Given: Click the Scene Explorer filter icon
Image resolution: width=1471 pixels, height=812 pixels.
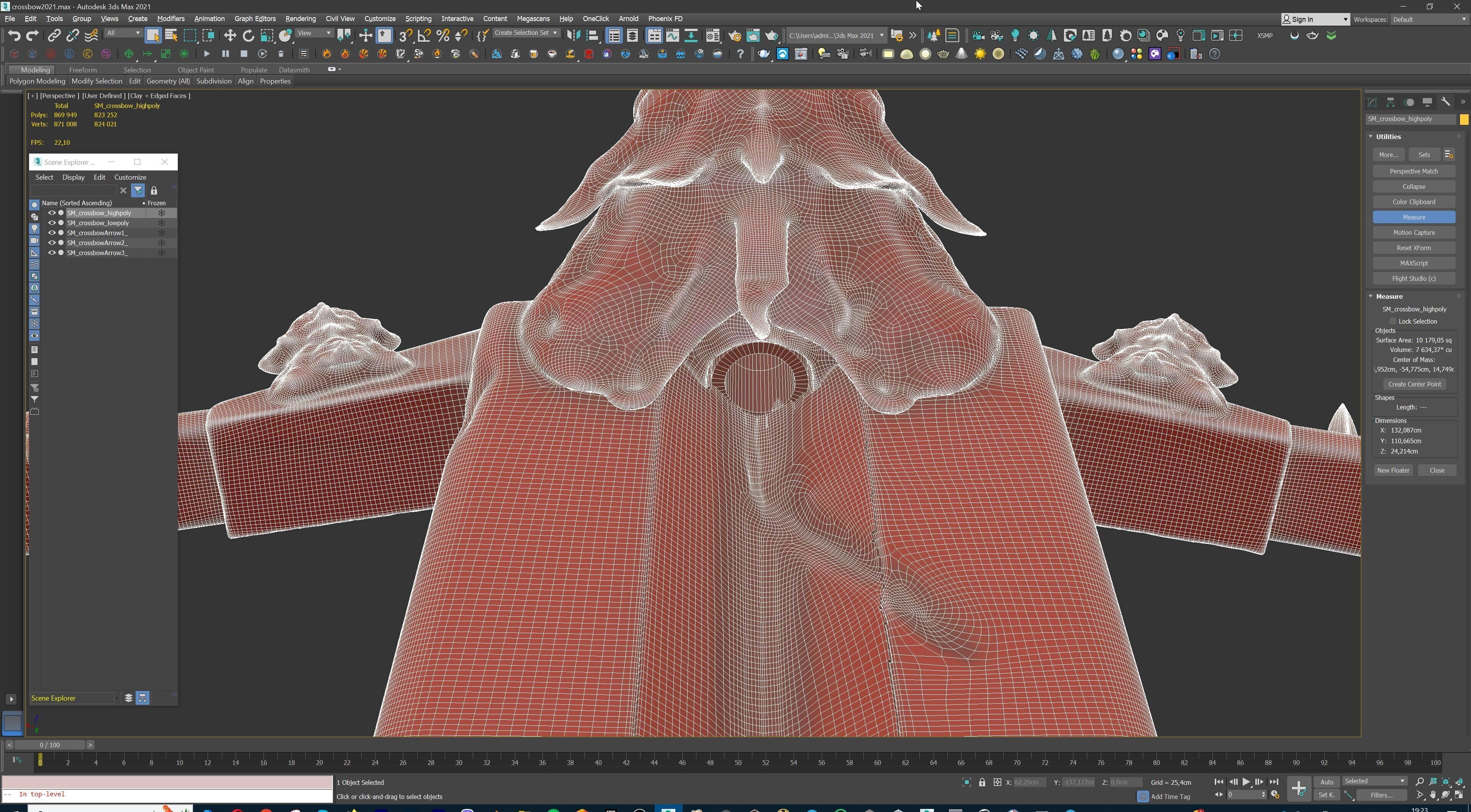Looking at the screenshot, I should tap(138, 190).
